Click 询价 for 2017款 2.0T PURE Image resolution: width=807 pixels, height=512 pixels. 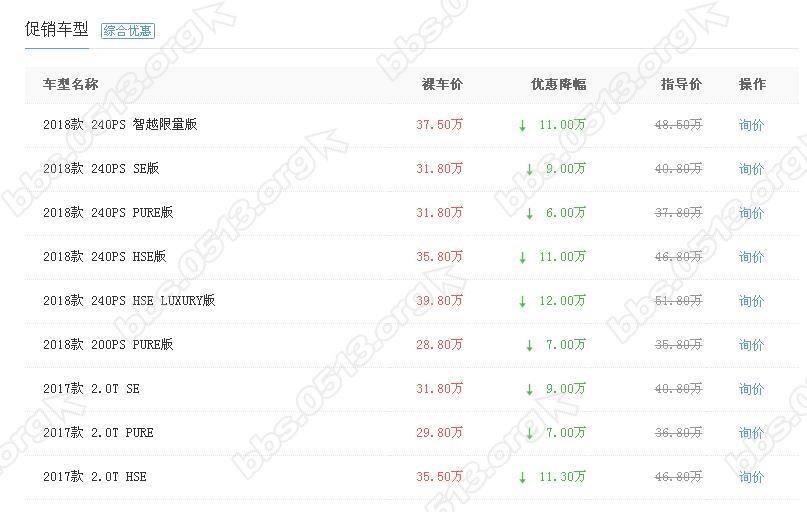point(751,433)
